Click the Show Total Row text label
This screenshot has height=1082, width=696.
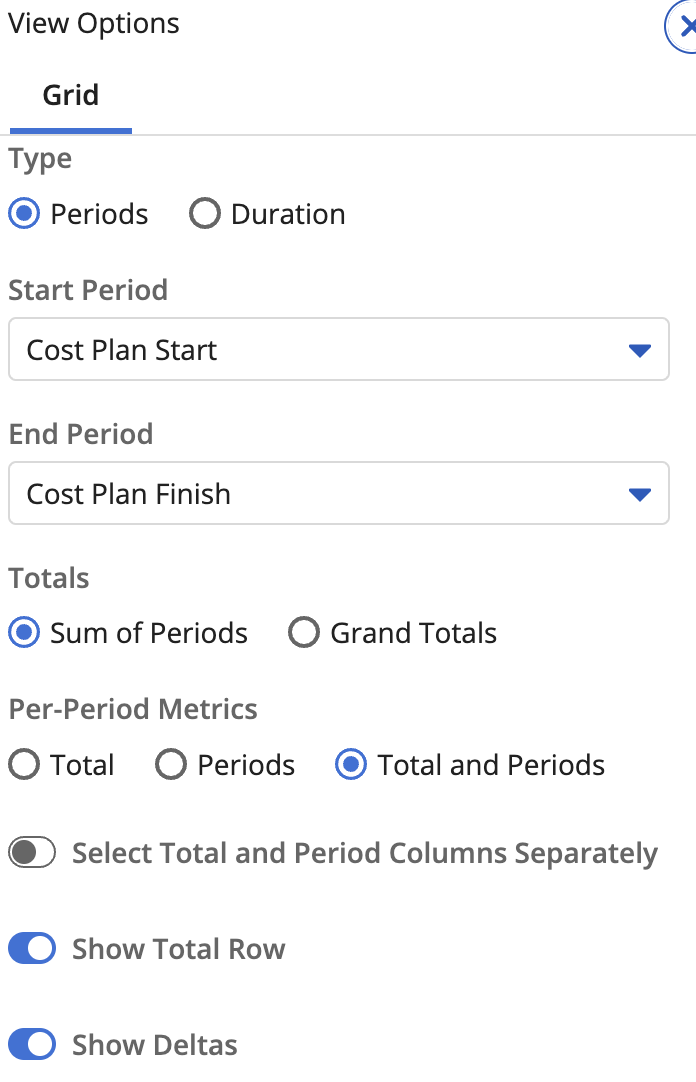[x=178, y=949]
